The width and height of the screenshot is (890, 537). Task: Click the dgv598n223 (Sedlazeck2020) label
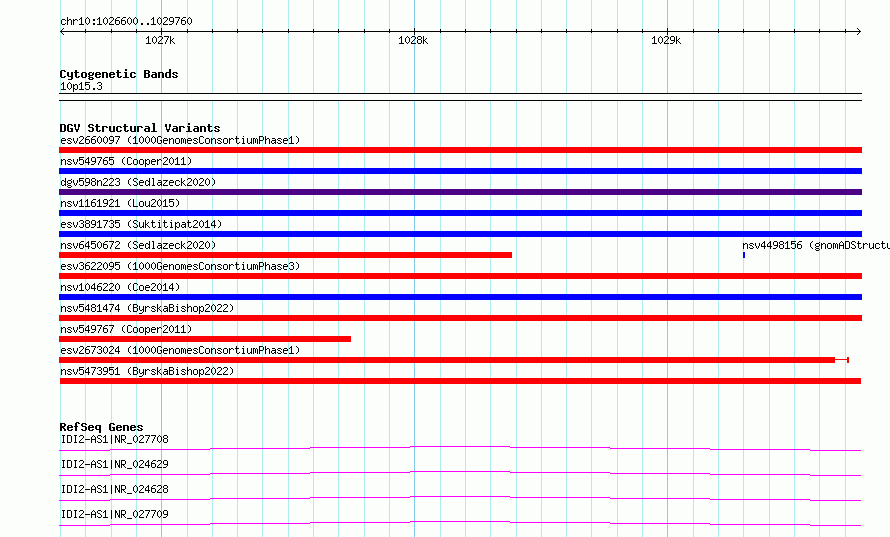[x=138, y=182]
